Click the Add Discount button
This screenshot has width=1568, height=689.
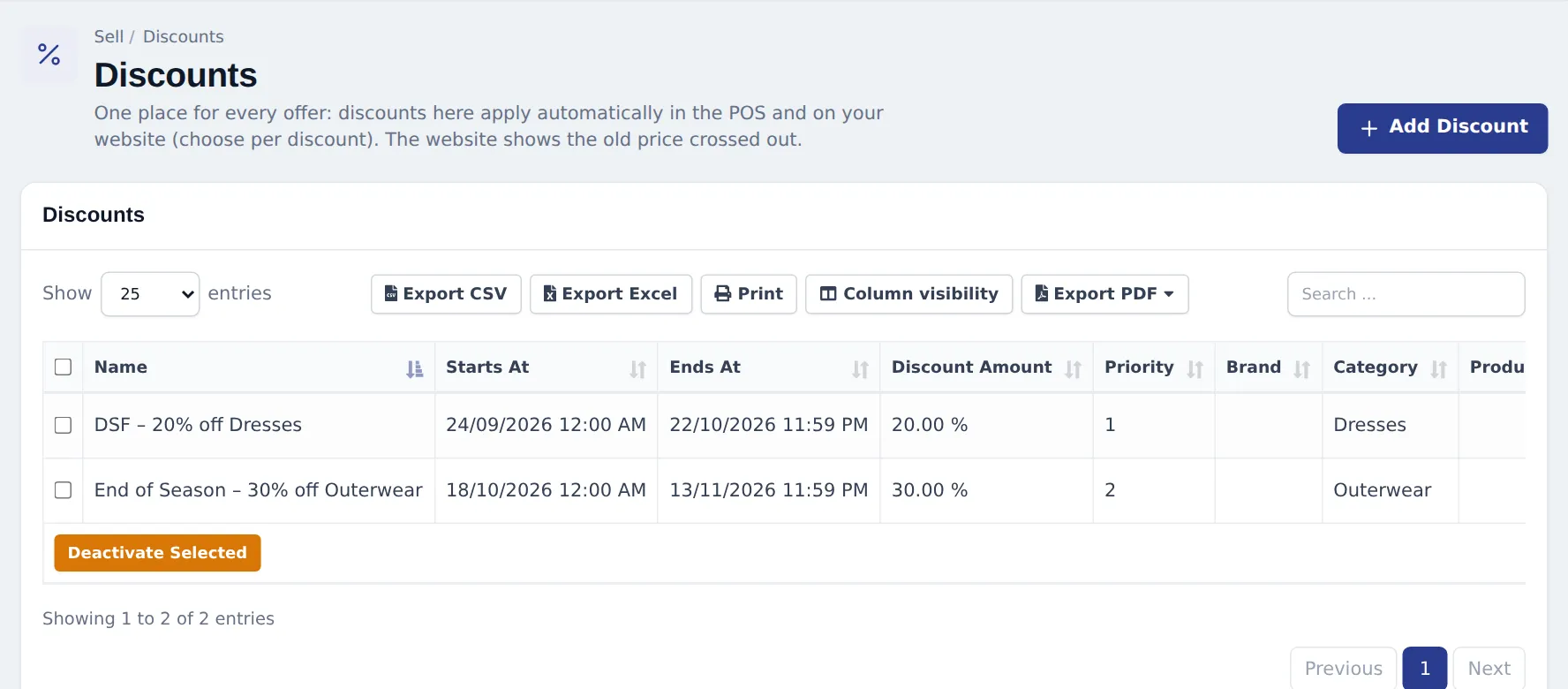point(1443,128)
